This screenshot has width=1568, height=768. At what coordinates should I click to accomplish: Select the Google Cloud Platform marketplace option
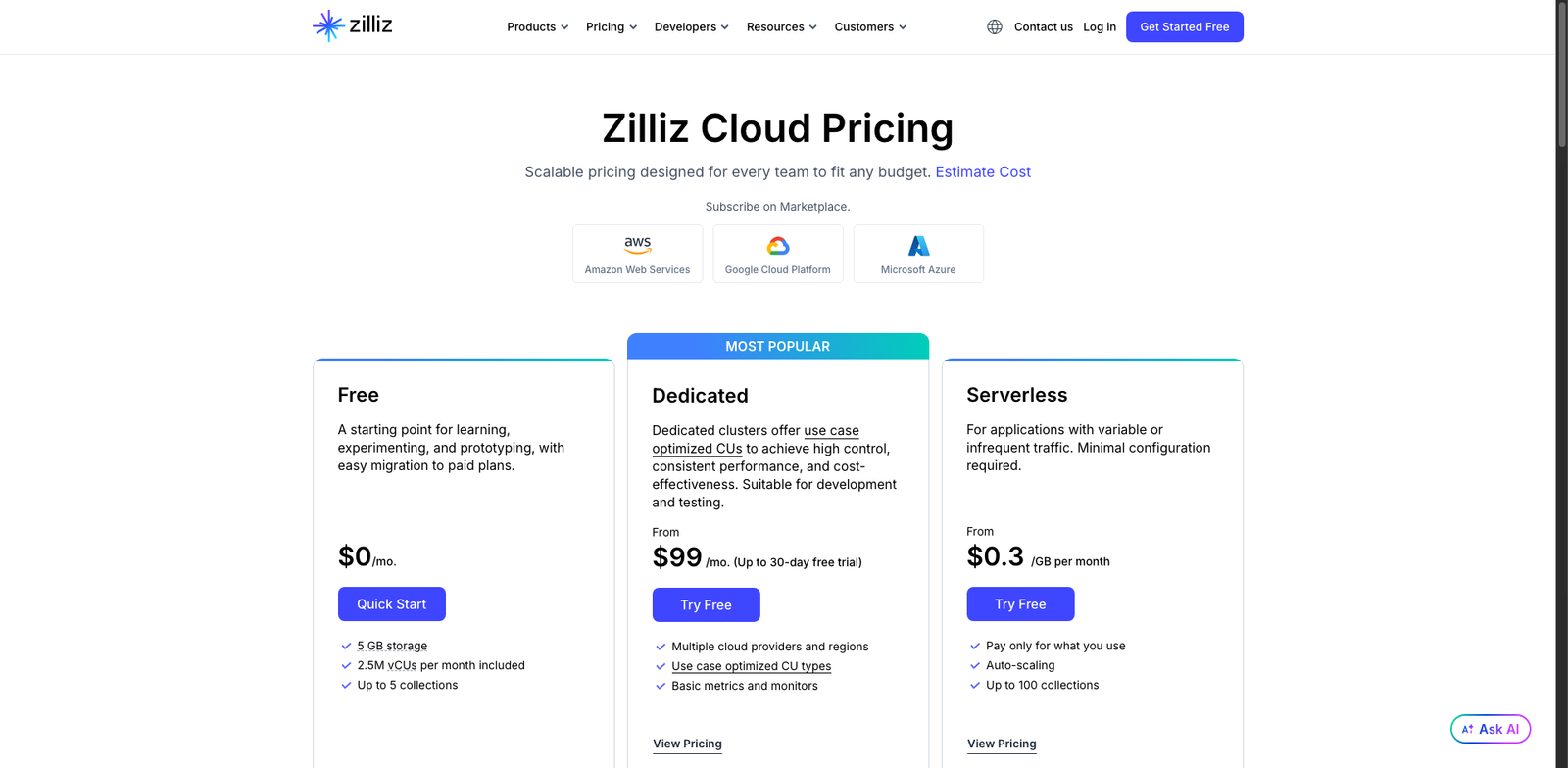click(x=777, y=253)
